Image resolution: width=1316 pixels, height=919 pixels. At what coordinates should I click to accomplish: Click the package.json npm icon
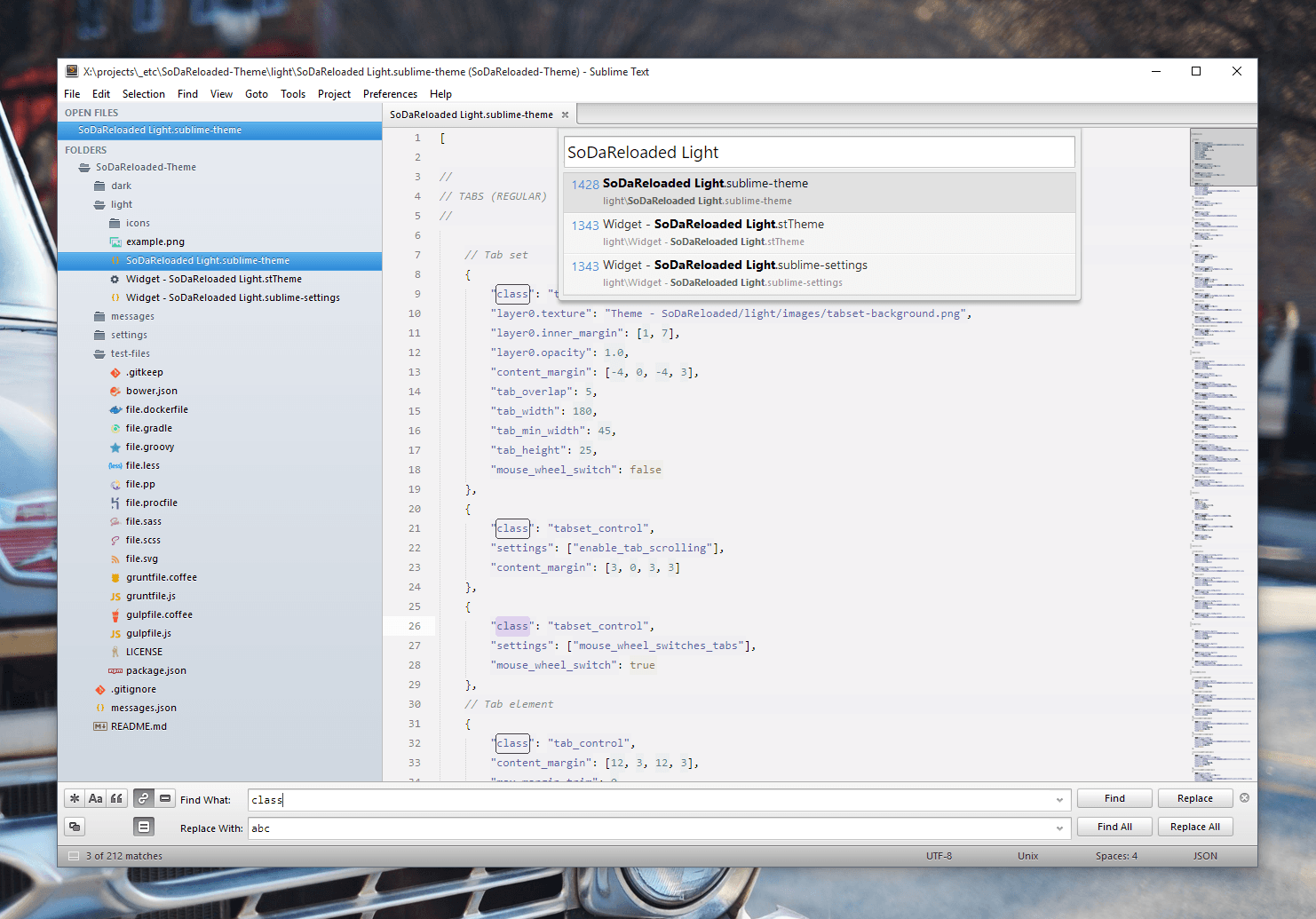[115, 670]
